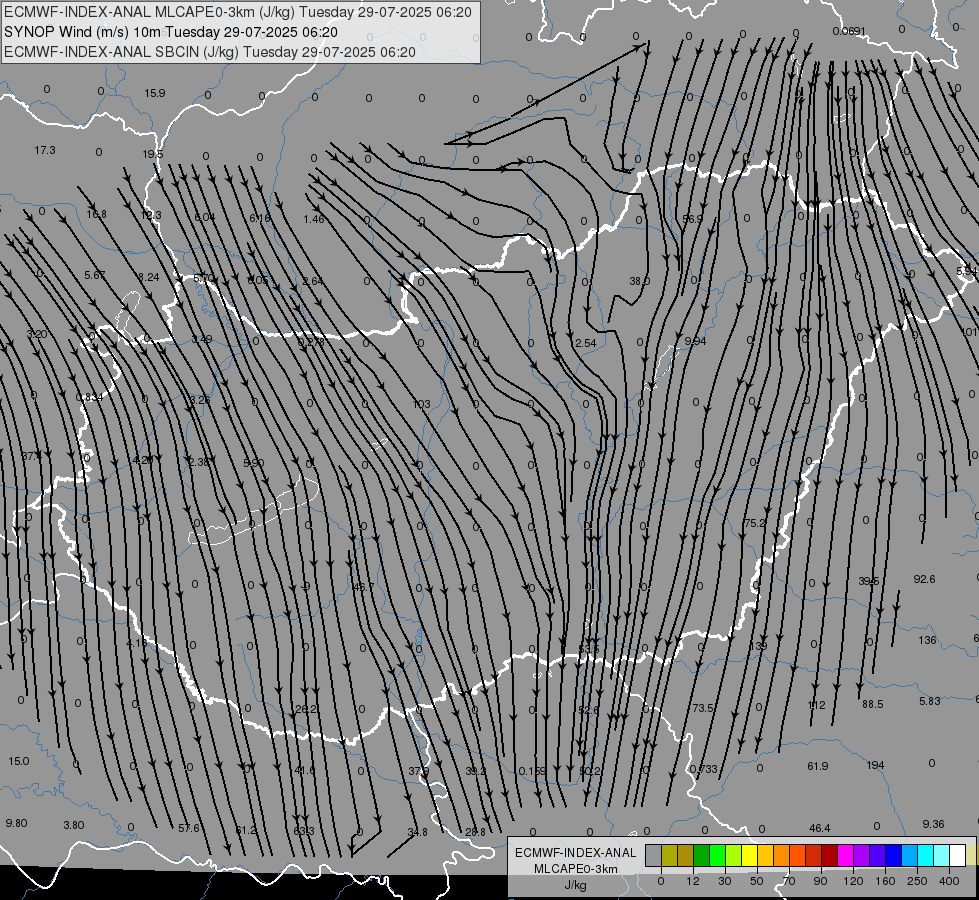Click the map value '103'
The height and width of the screenshot is (900, 979).
[422, 404]
